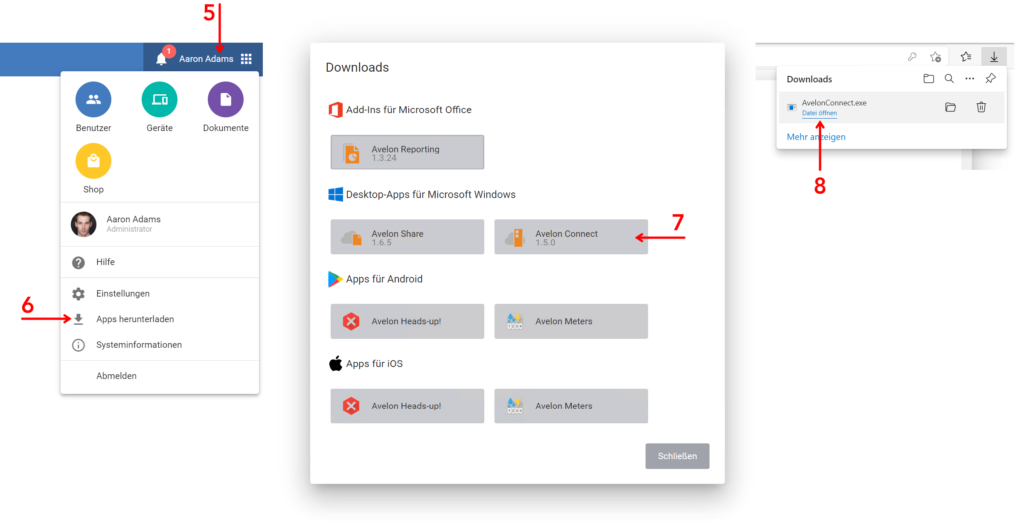The width and height of the screenshot is (1024, 527).
Task: Pin the browser Downloads panel
Action: pyautogui.click(x=991, y=79)
